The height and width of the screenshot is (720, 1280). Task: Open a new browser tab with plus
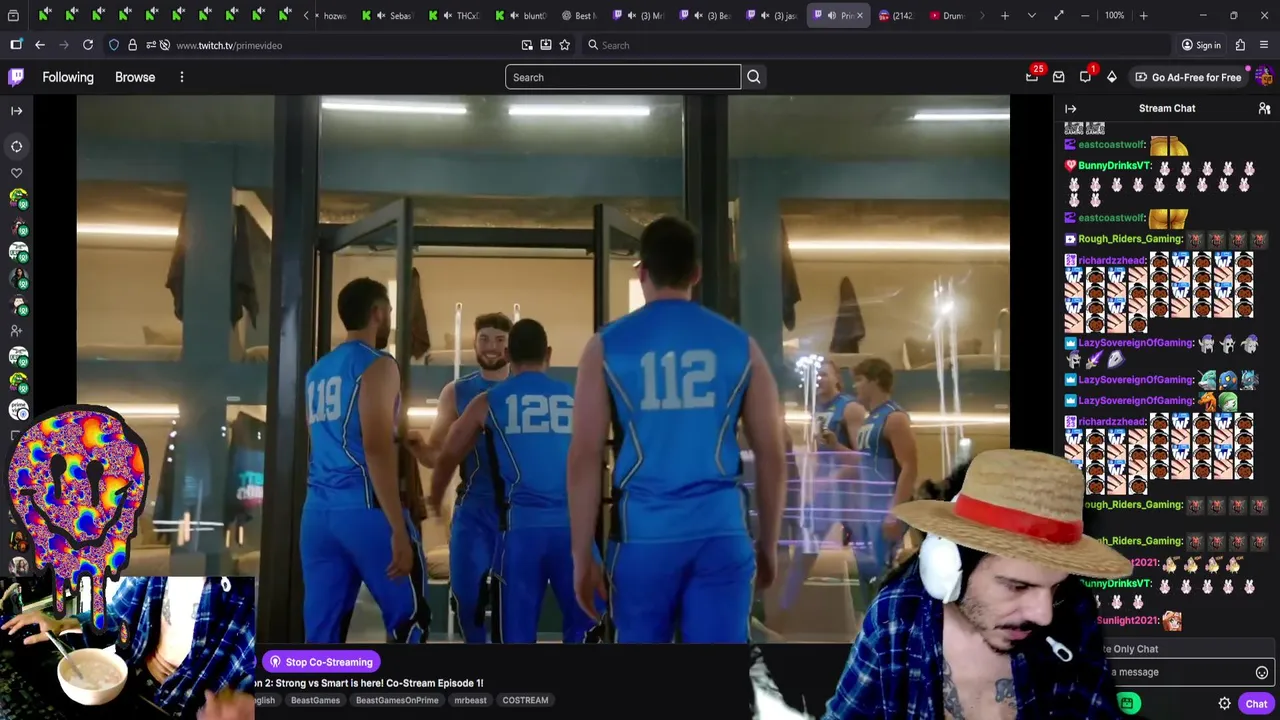click(1005, 16)
